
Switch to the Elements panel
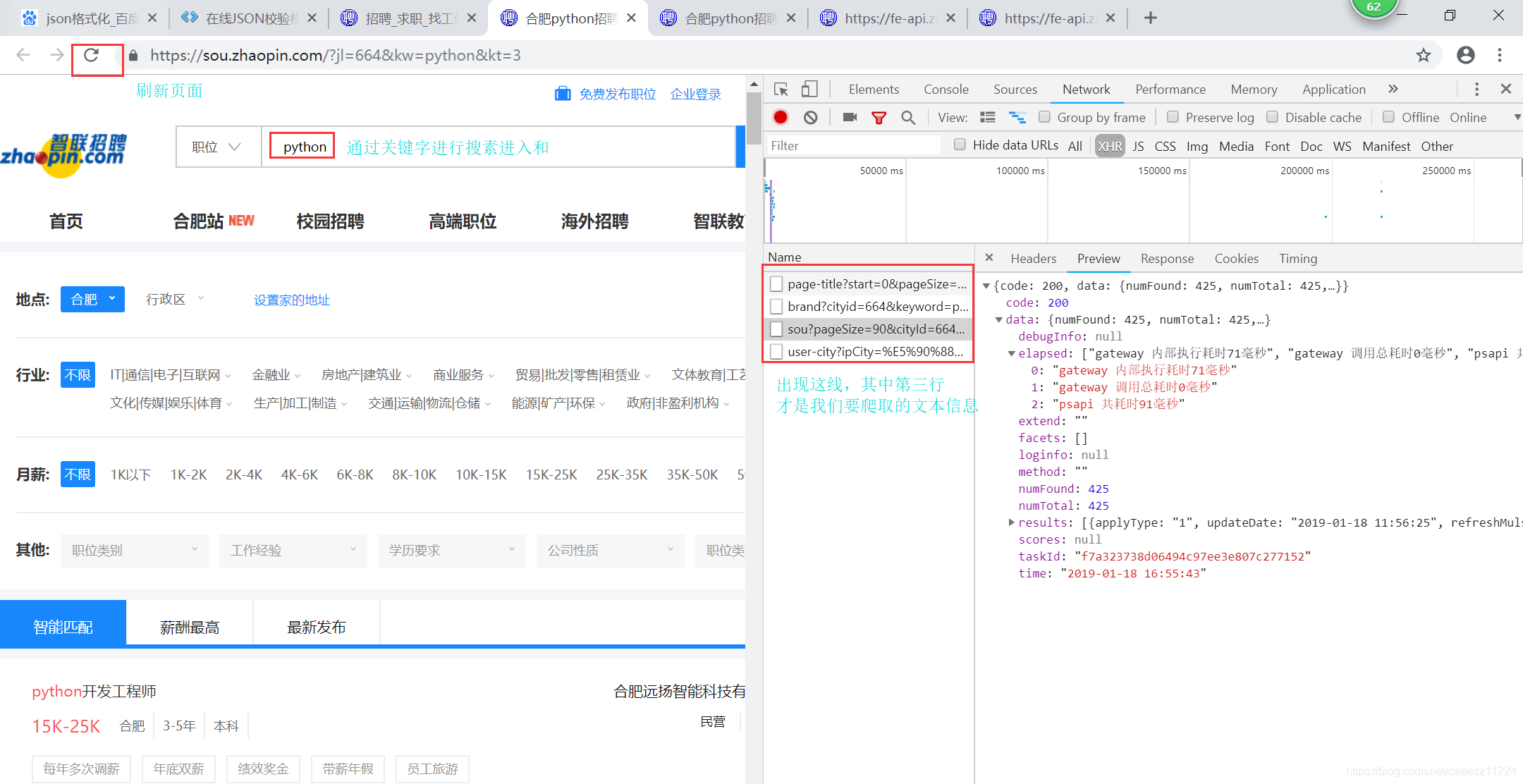tap(874, 90)
